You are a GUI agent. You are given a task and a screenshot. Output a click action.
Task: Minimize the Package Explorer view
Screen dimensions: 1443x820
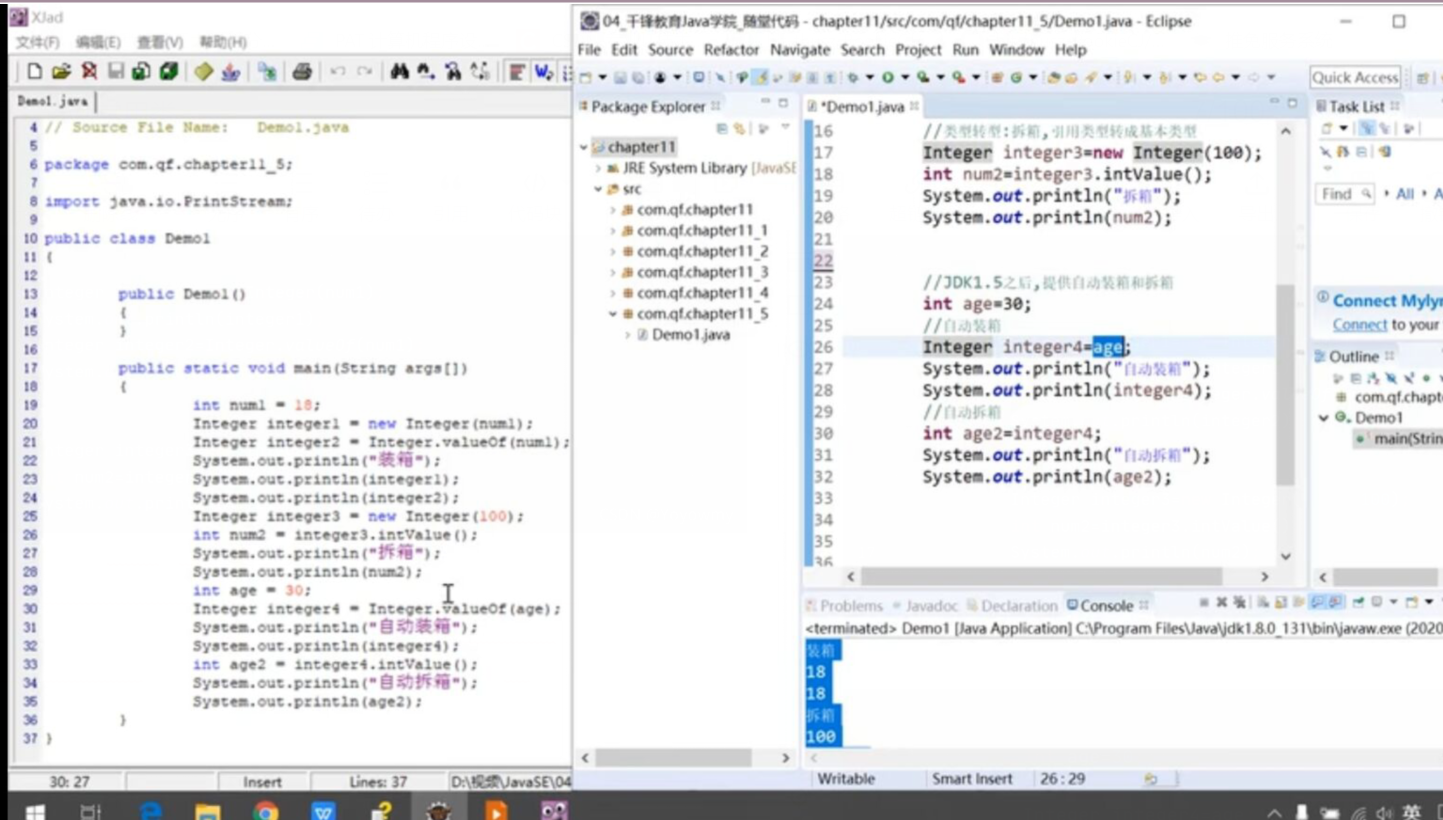click(765, 103)
